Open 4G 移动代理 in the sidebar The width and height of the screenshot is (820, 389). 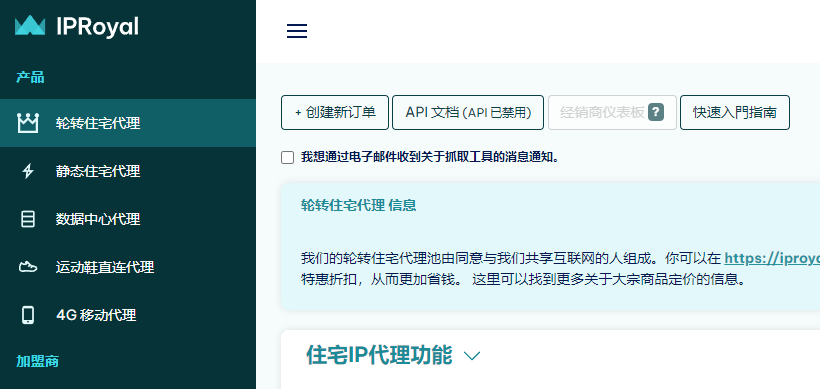coord(128,315)
